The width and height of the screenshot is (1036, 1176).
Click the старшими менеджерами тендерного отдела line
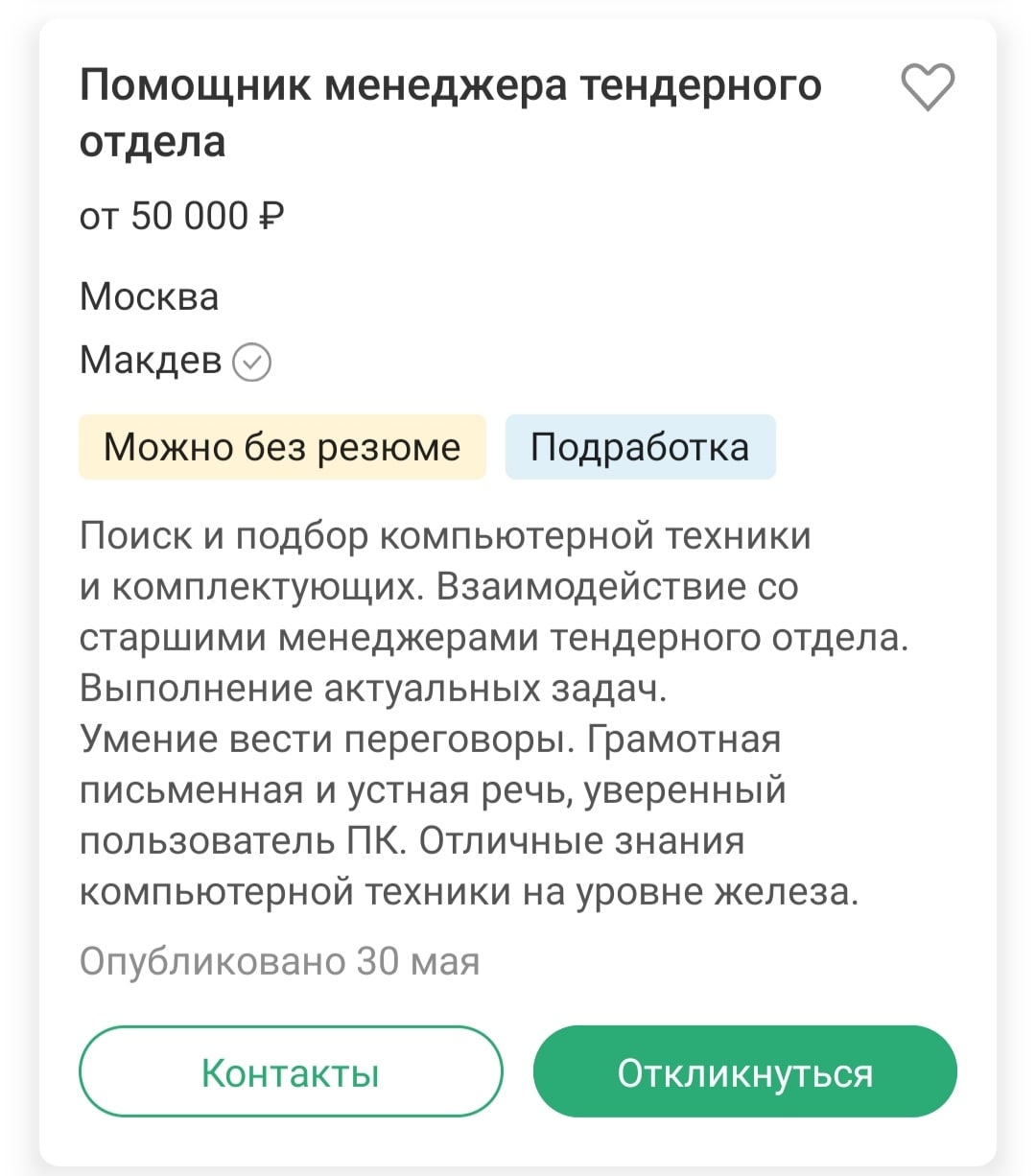[493, 638]
